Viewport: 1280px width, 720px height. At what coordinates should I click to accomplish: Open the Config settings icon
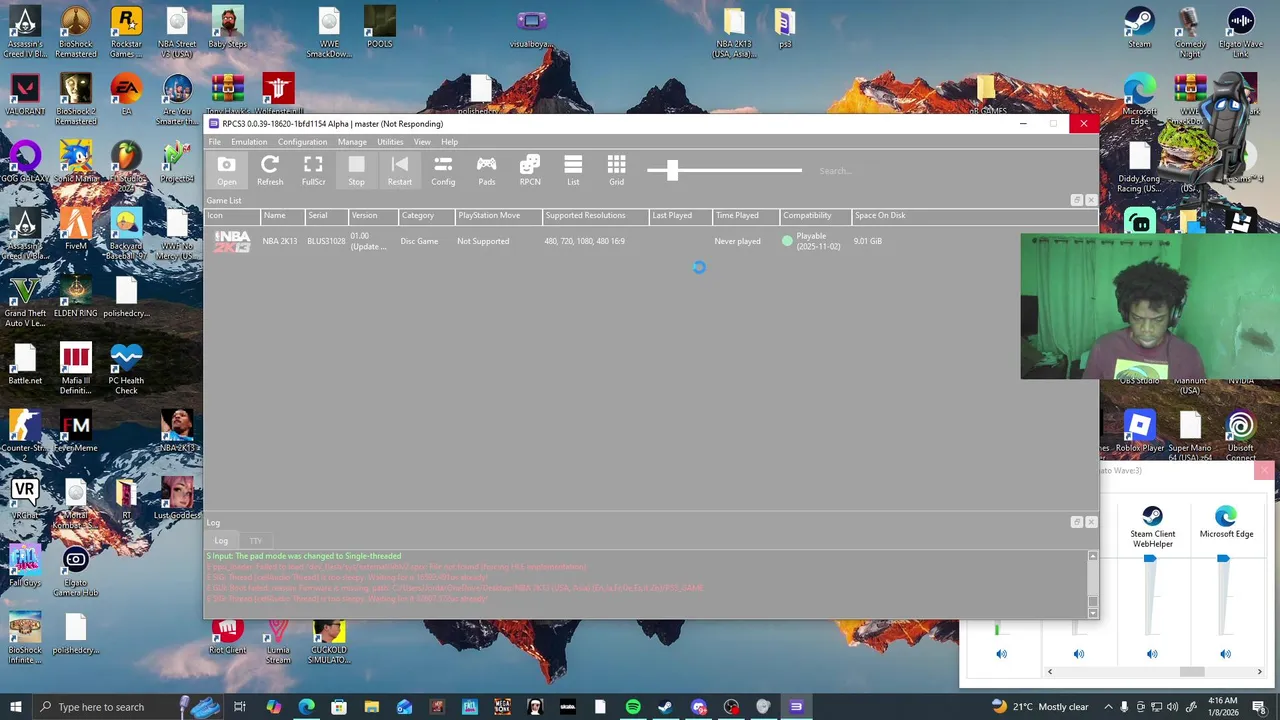pyautogui.click(x=443, y=170)
